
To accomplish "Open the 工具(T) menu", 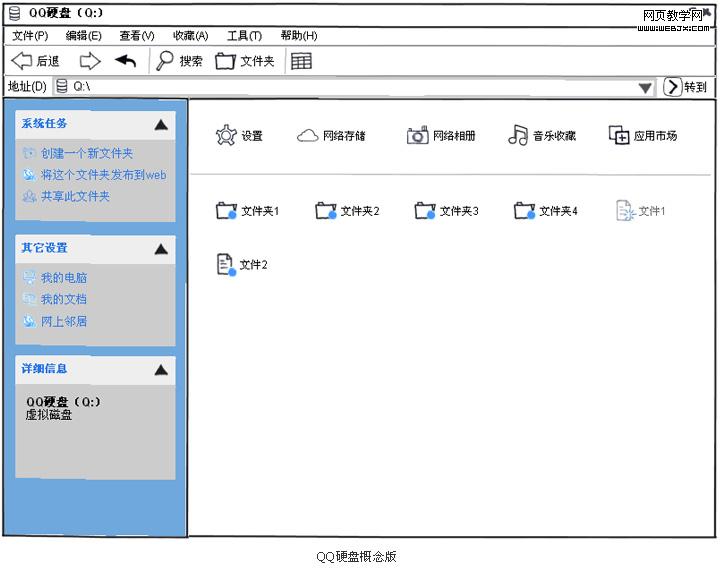I will click(244, 36).
